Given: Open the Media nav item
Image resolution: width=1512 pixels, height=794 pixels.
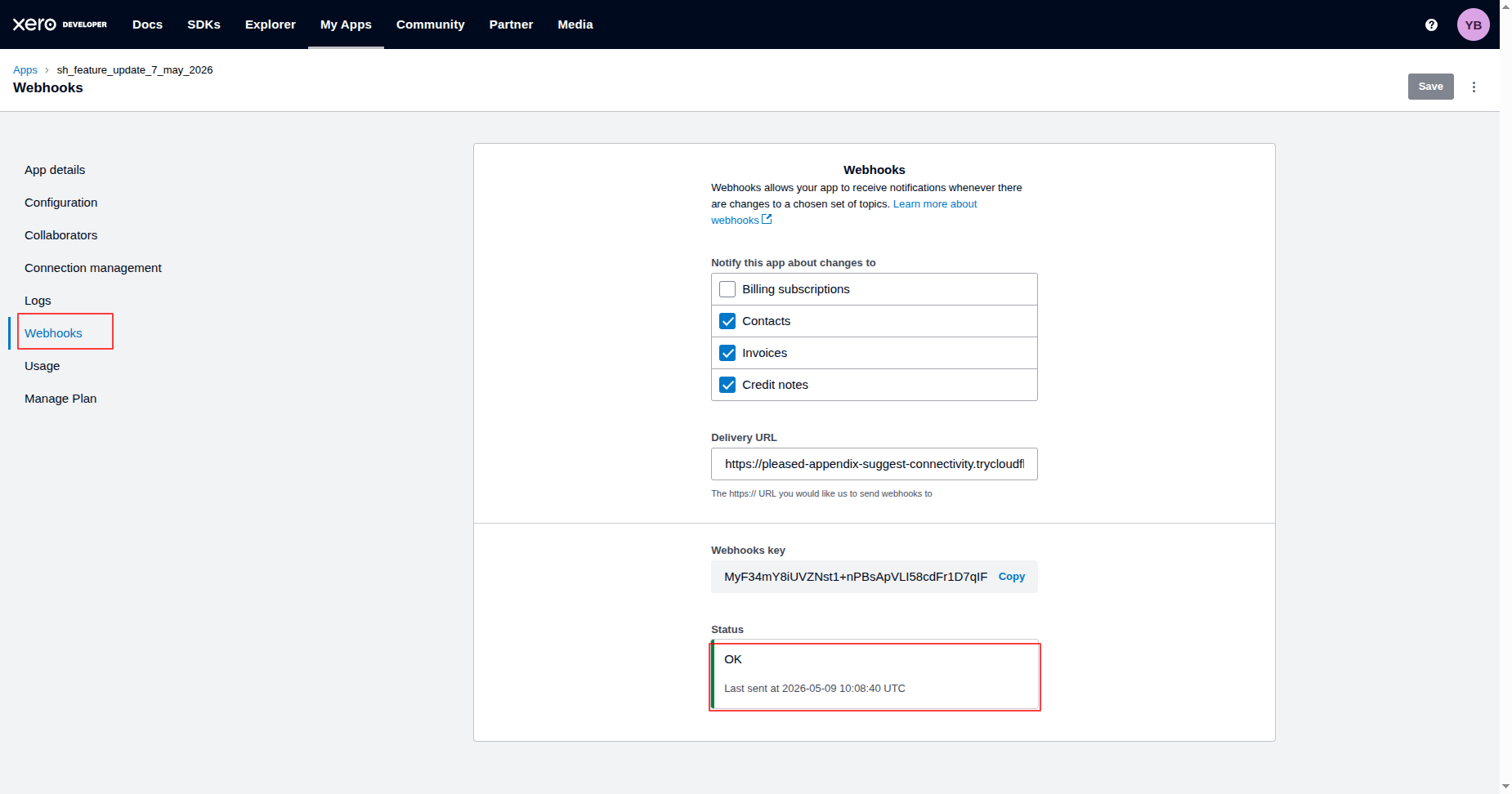Looking at the screenshot, I should 575,25.
